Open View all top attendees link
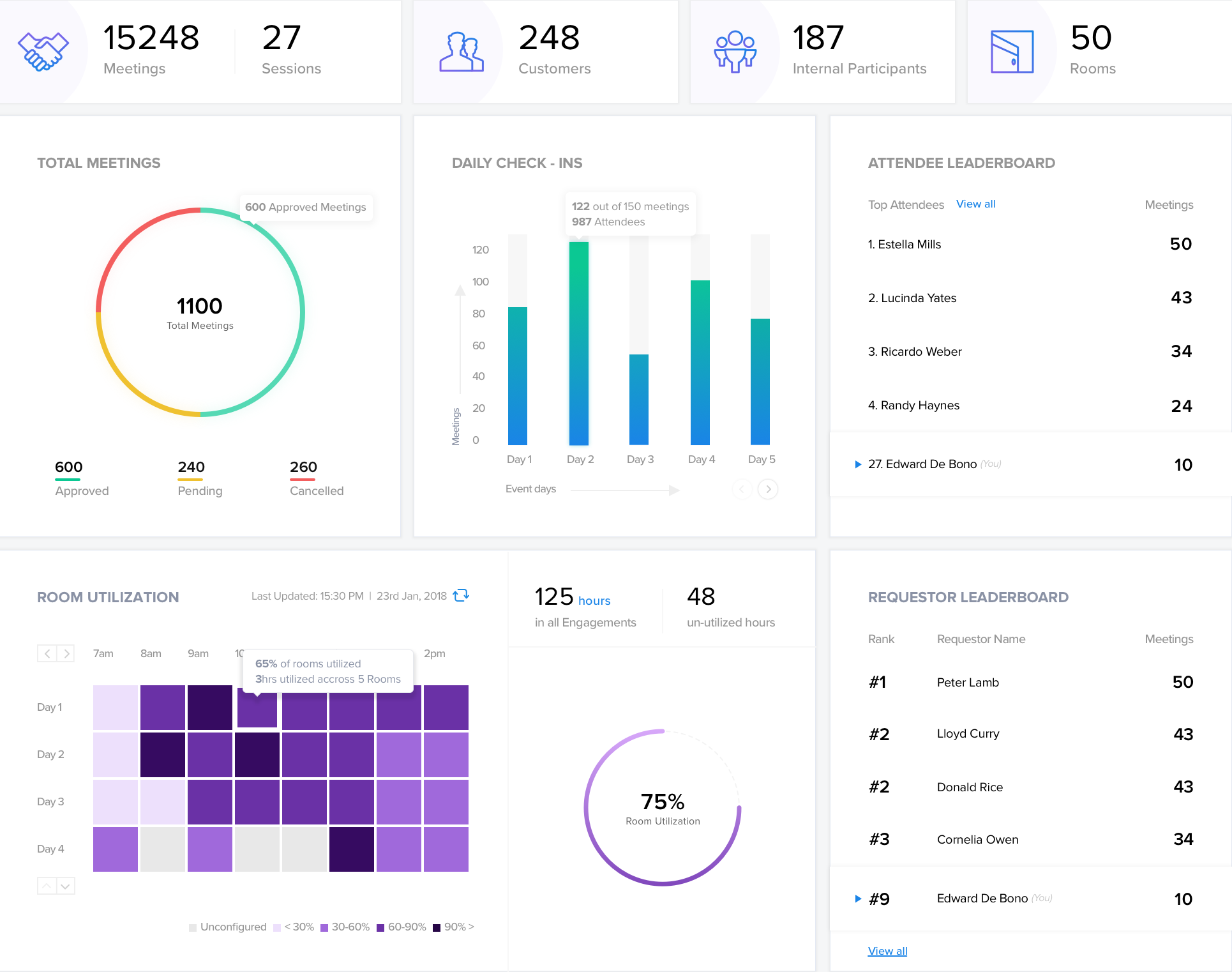This screenshot has width=1232, height=972. (975, 204)
